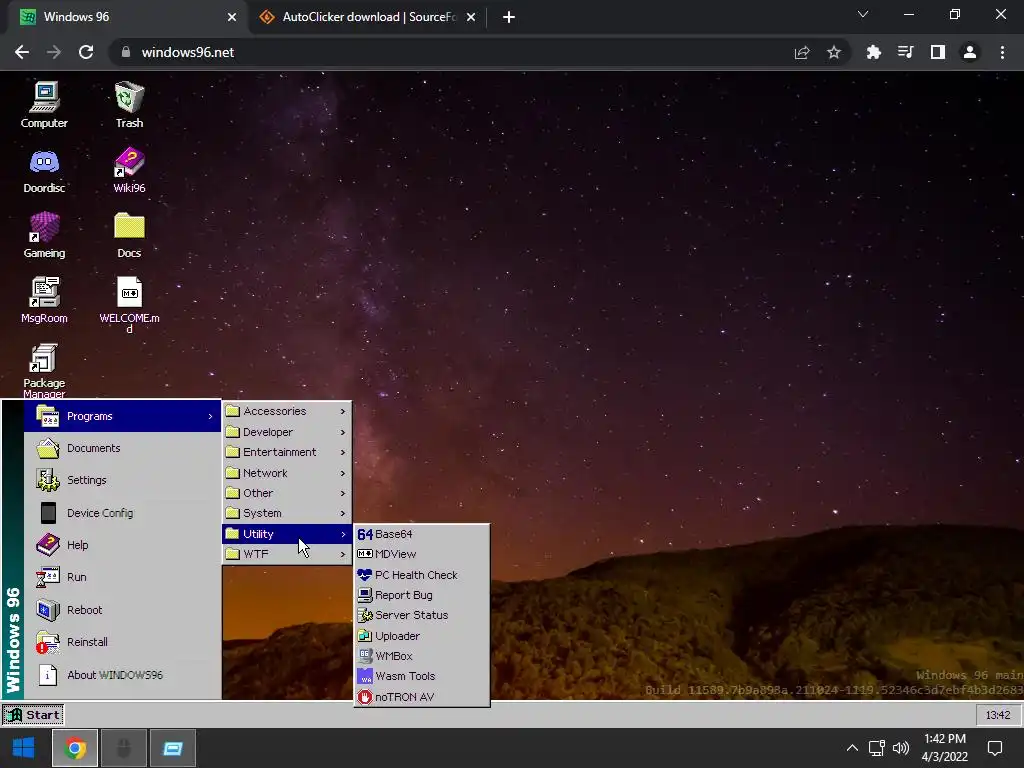
Task: Click the Chrome icon in Windows taskbar
Action: point(75,748)
